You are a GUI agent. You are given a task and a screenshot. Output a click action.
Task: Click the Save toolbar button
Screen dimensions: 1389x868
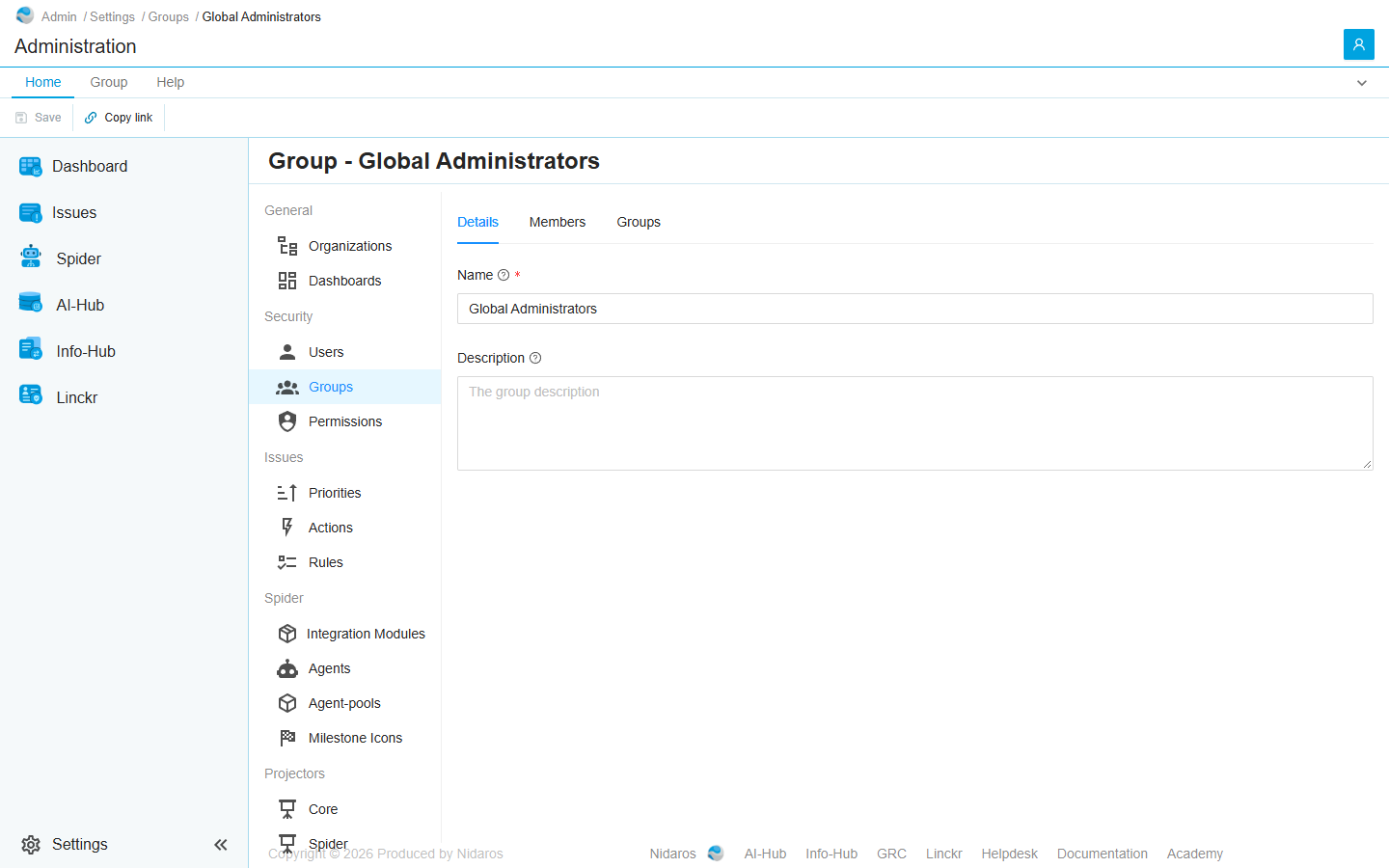[x=39, y=118]
